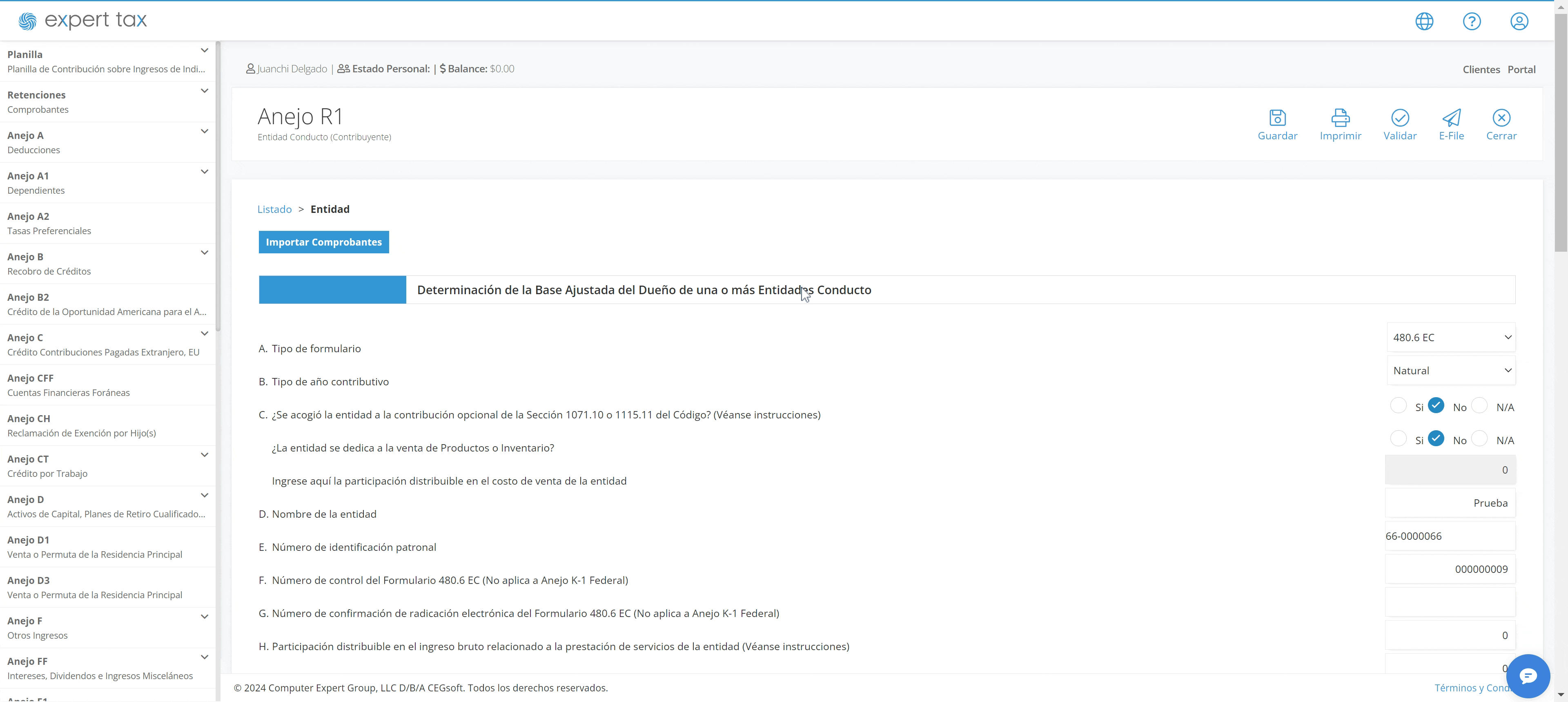
Task: Expand the Planilla sidebar section
Action: coord(205,51)
